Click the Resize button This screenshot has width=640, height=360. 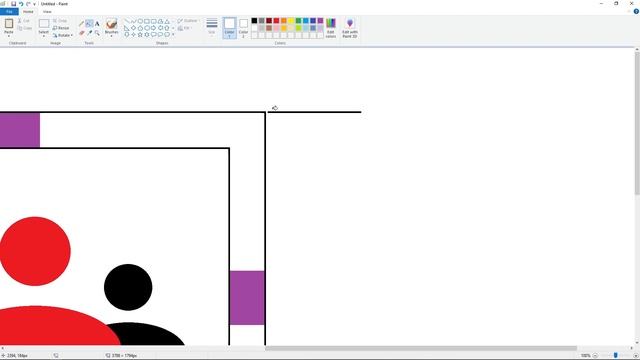coord(61,28)
